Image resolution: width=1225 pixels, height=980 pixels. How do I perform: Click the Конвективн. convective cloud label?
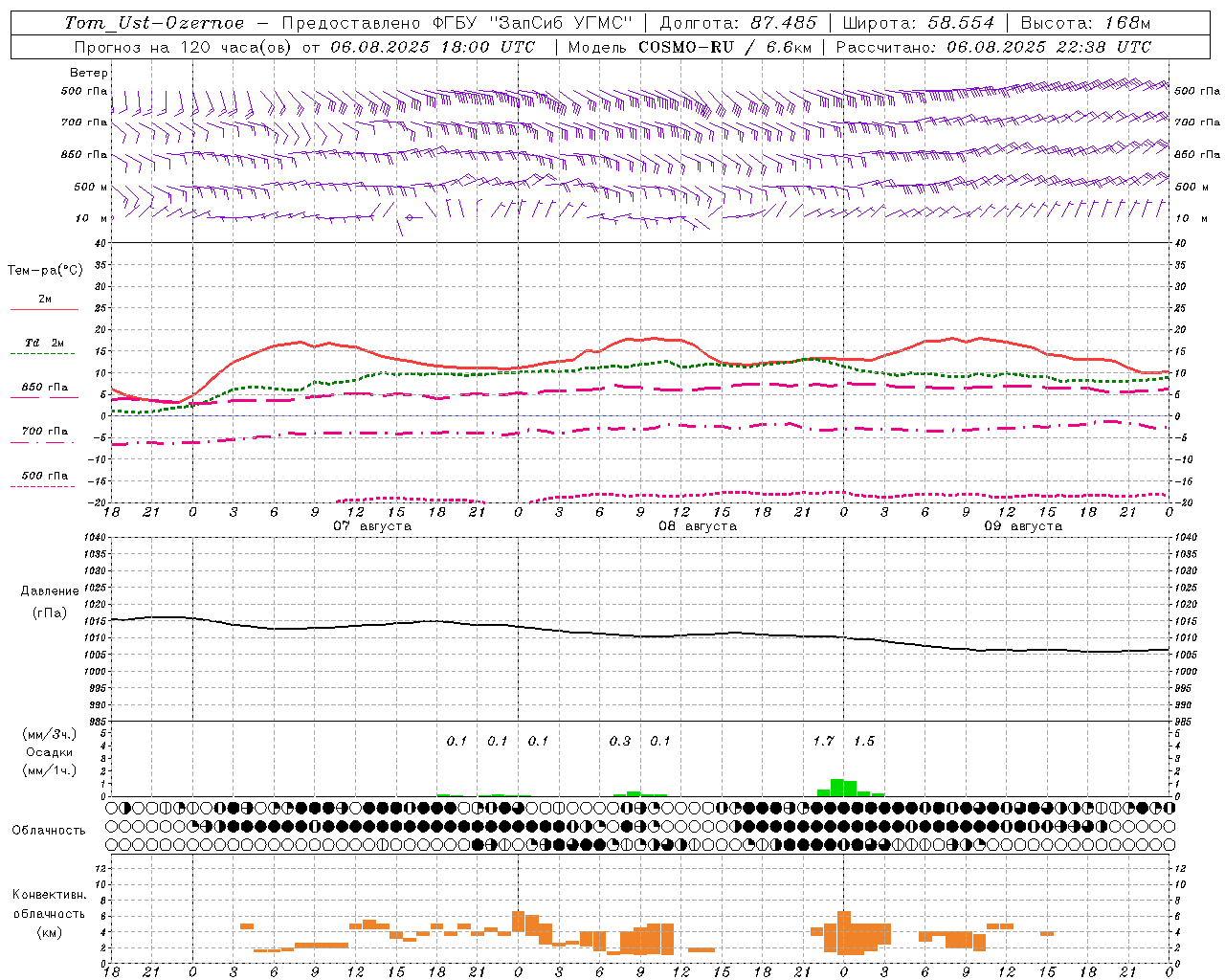coord(49,895)
